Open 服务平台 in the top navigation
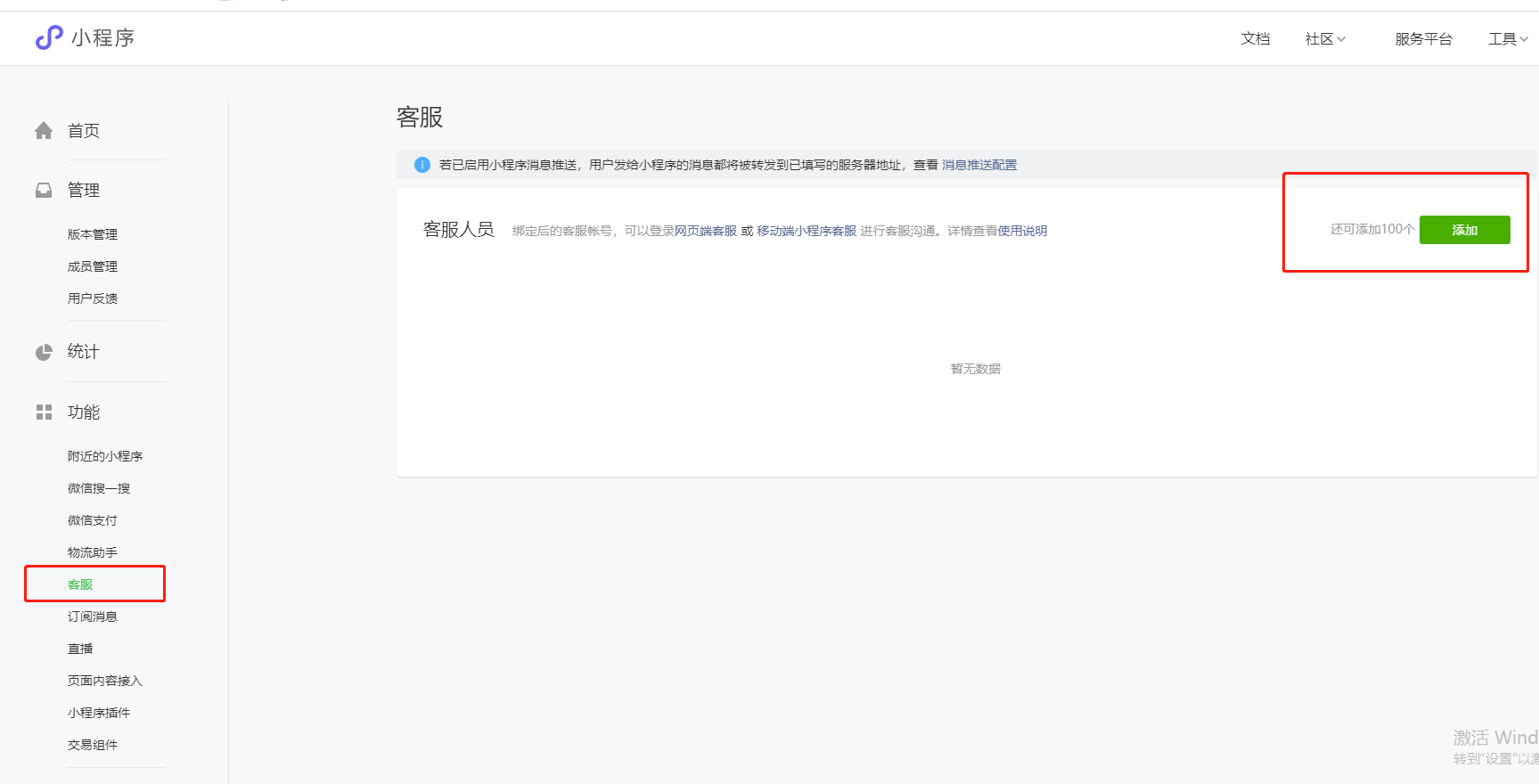1539x784 pixels. (x=1423, y=39)
